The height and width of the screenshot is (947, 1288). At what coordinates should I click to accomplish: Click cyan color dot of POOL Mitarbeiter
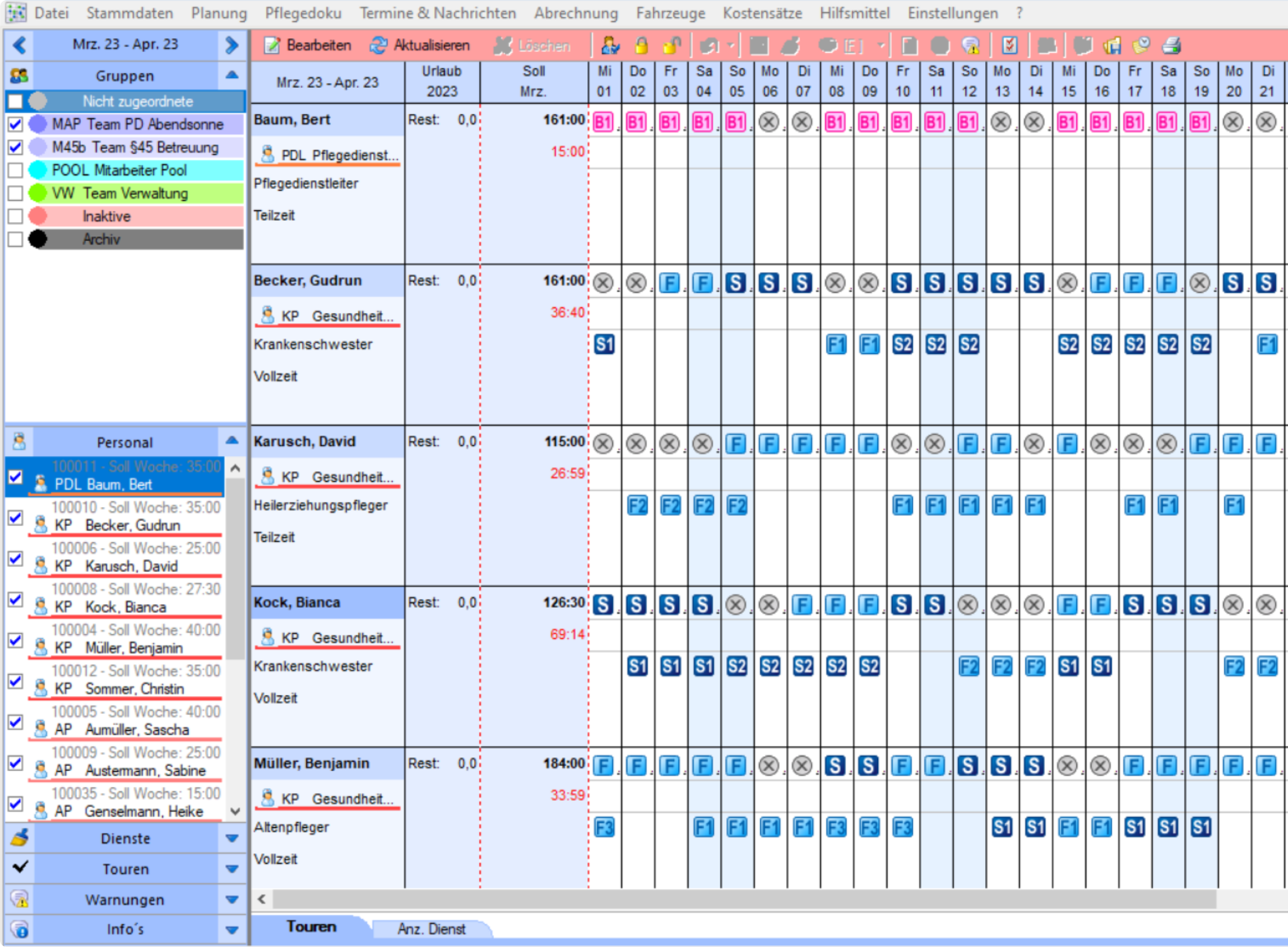(38, 170)
